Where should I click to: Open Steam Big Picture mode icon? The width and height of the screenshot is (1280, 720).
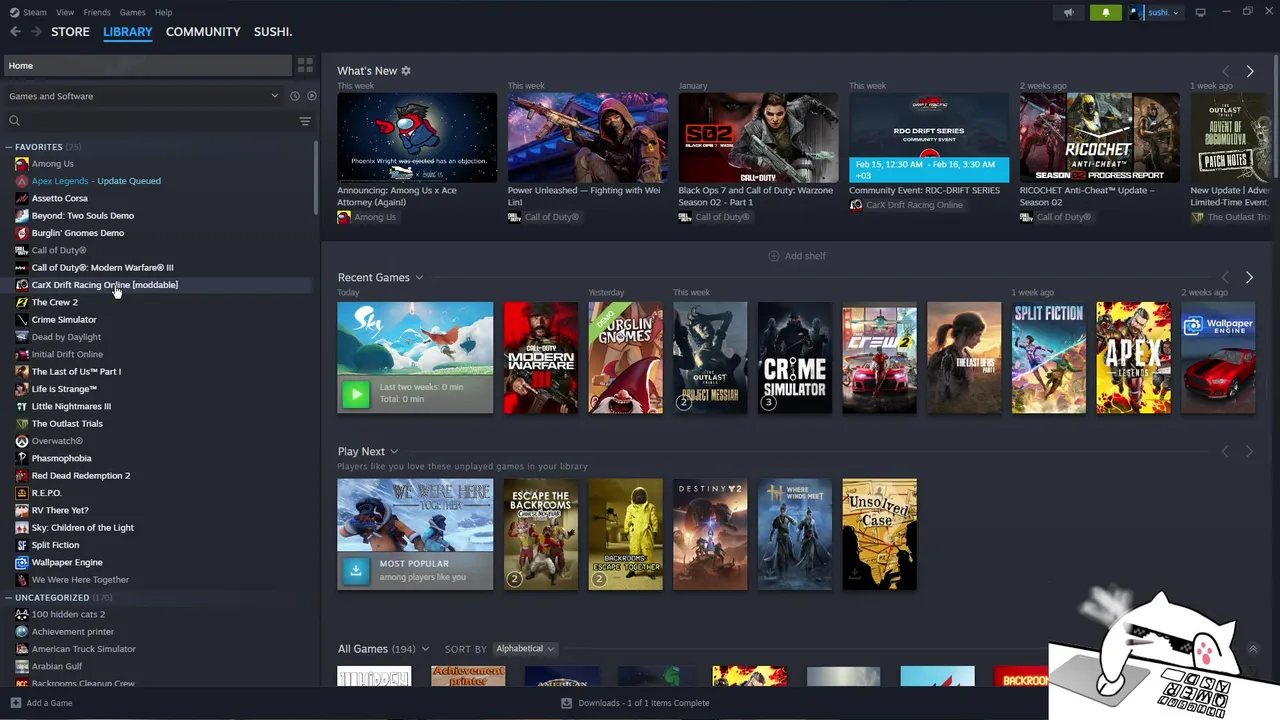[x=1200, y=12]
